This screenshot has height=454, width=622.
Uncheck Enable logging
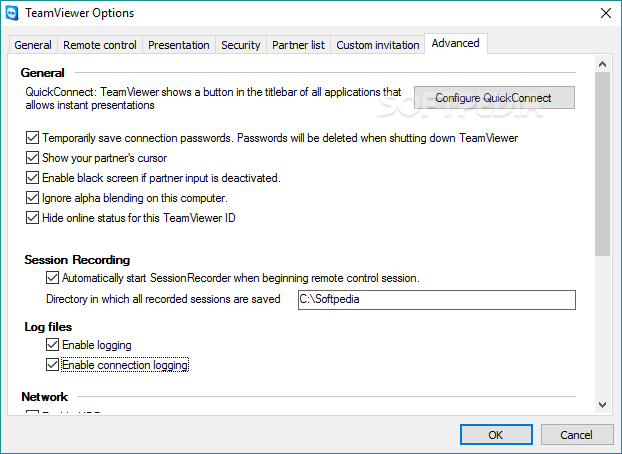click(x=52, y=344)
